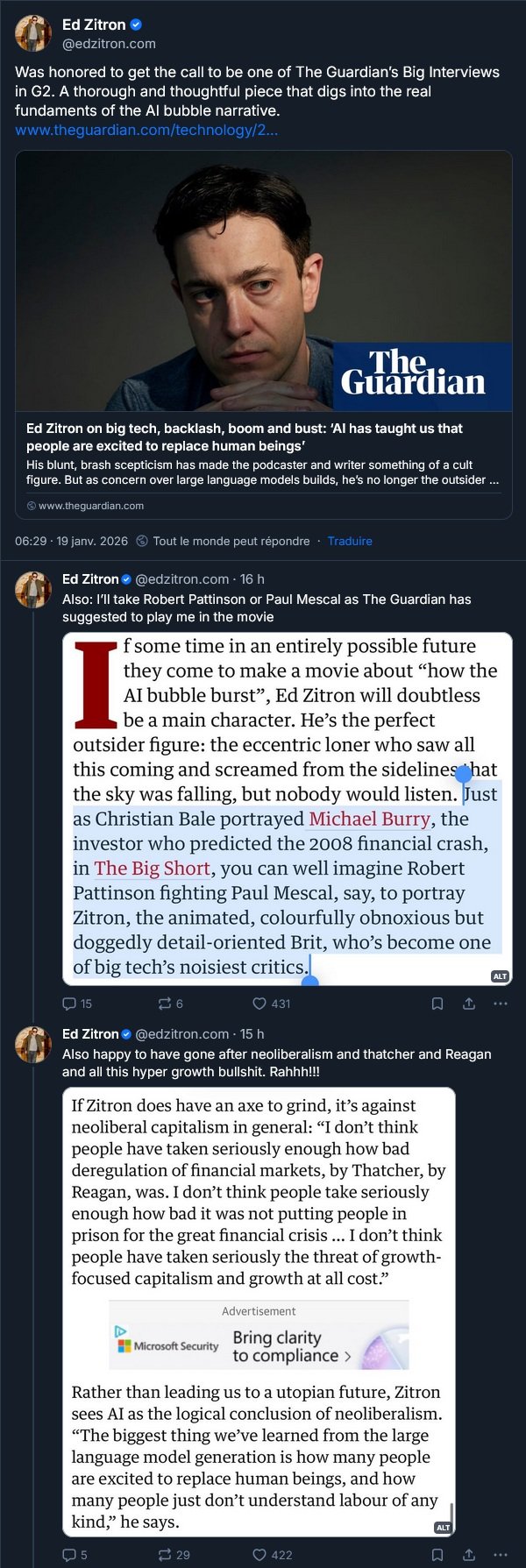Repost the neoliberalism post with 29 reposts
The image size is (526, 1568).
(165, 1555)
